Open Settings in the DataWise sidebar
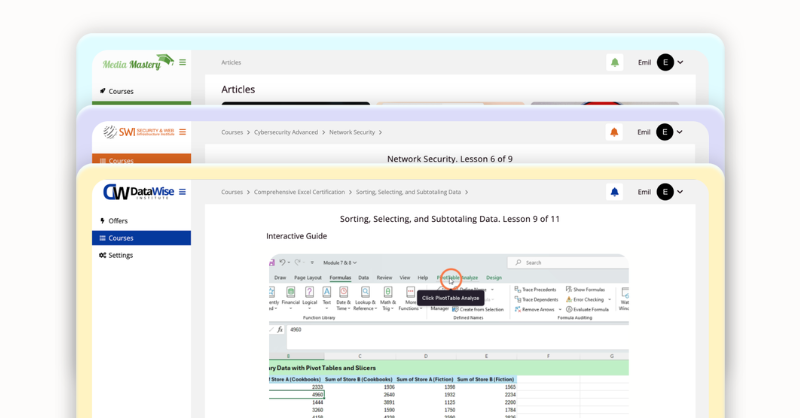The height and width of the screenshot is (418, 800). pyautogui.click(x=120, y=255)
